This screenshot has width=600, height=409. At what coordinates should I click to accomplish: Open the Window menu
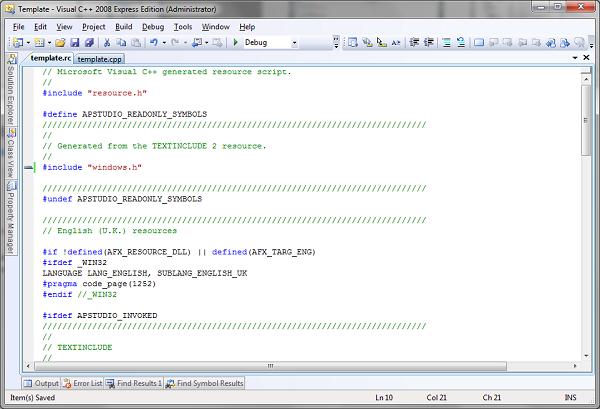point(216,27)
